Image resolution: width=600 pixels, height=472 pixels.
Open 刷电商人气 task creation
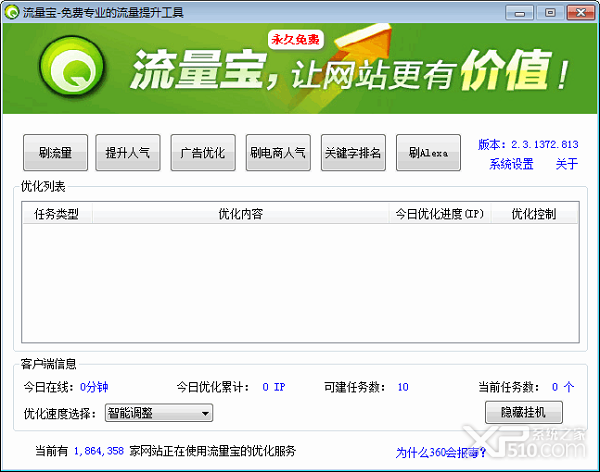click(278, 152)
